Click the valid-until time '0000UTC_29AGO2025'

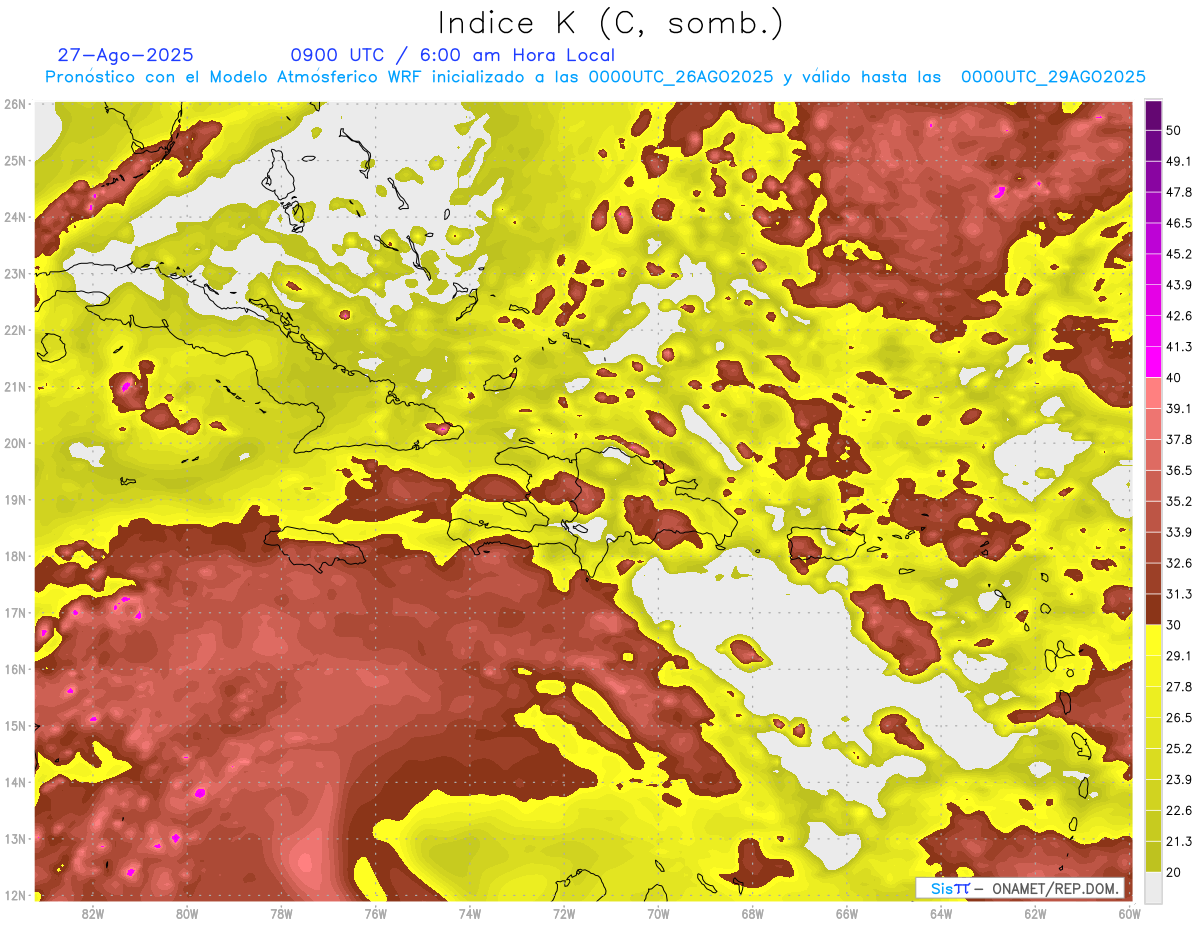click(x=1053, y=76)
